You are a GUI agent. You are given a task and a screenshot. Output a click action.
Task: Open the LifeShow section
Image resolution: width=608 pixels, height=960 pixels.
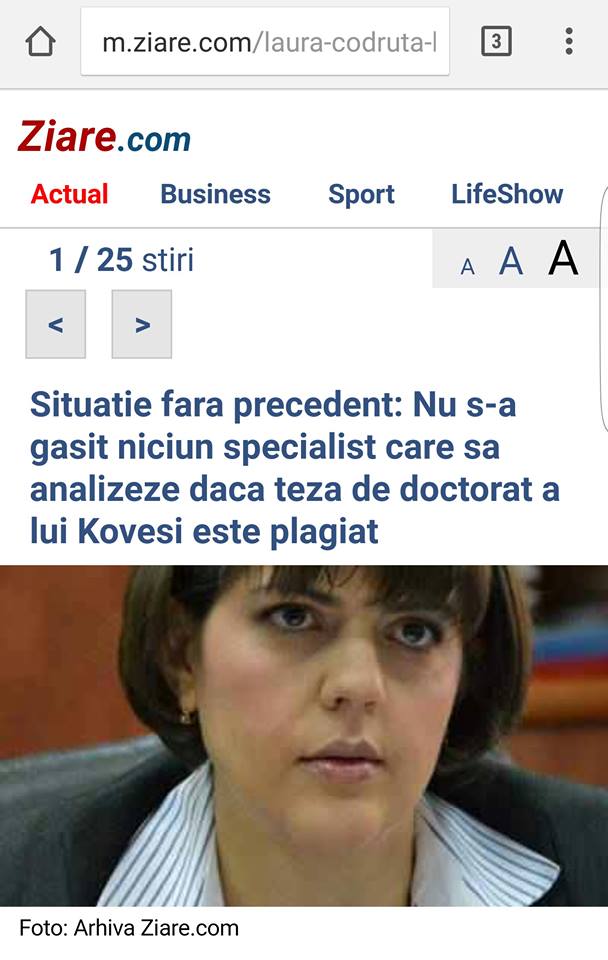[x=507, y=194]
